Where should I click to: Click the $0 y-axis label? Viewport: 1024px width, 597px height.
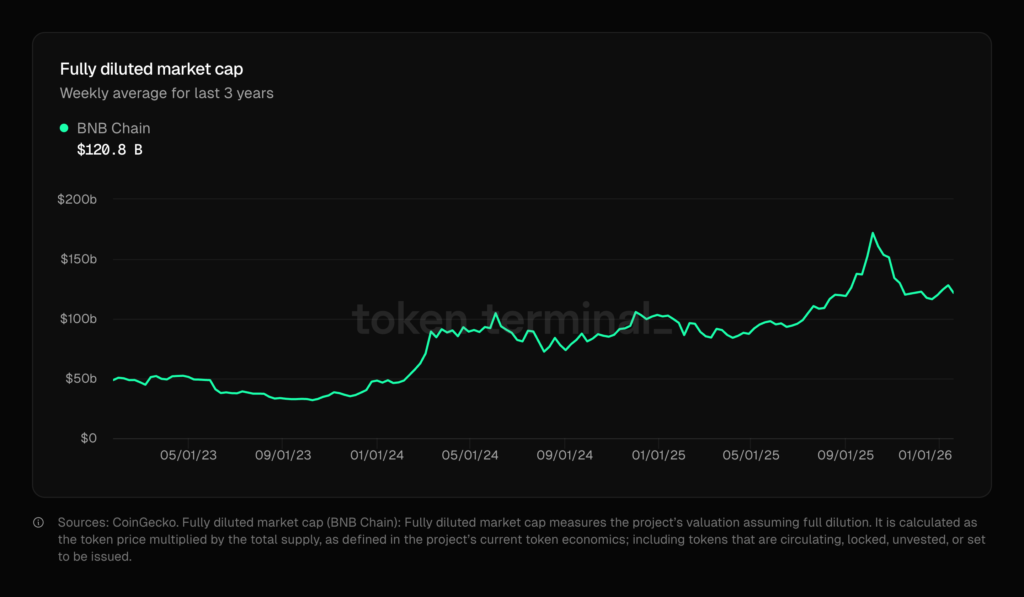coord(88,438)
